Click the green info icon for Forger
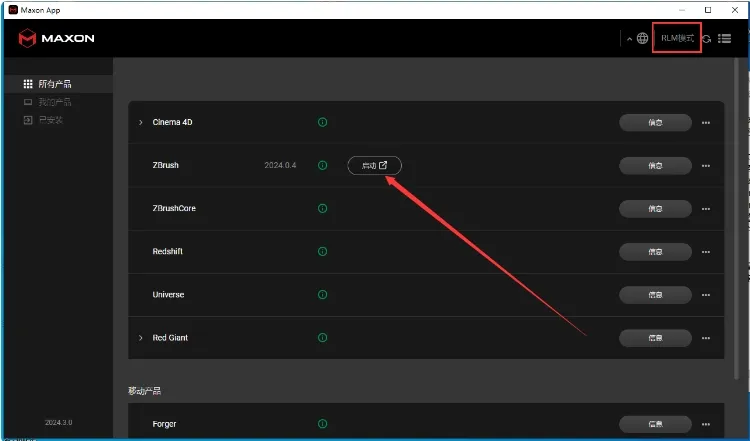 click(x=322, y=423)
